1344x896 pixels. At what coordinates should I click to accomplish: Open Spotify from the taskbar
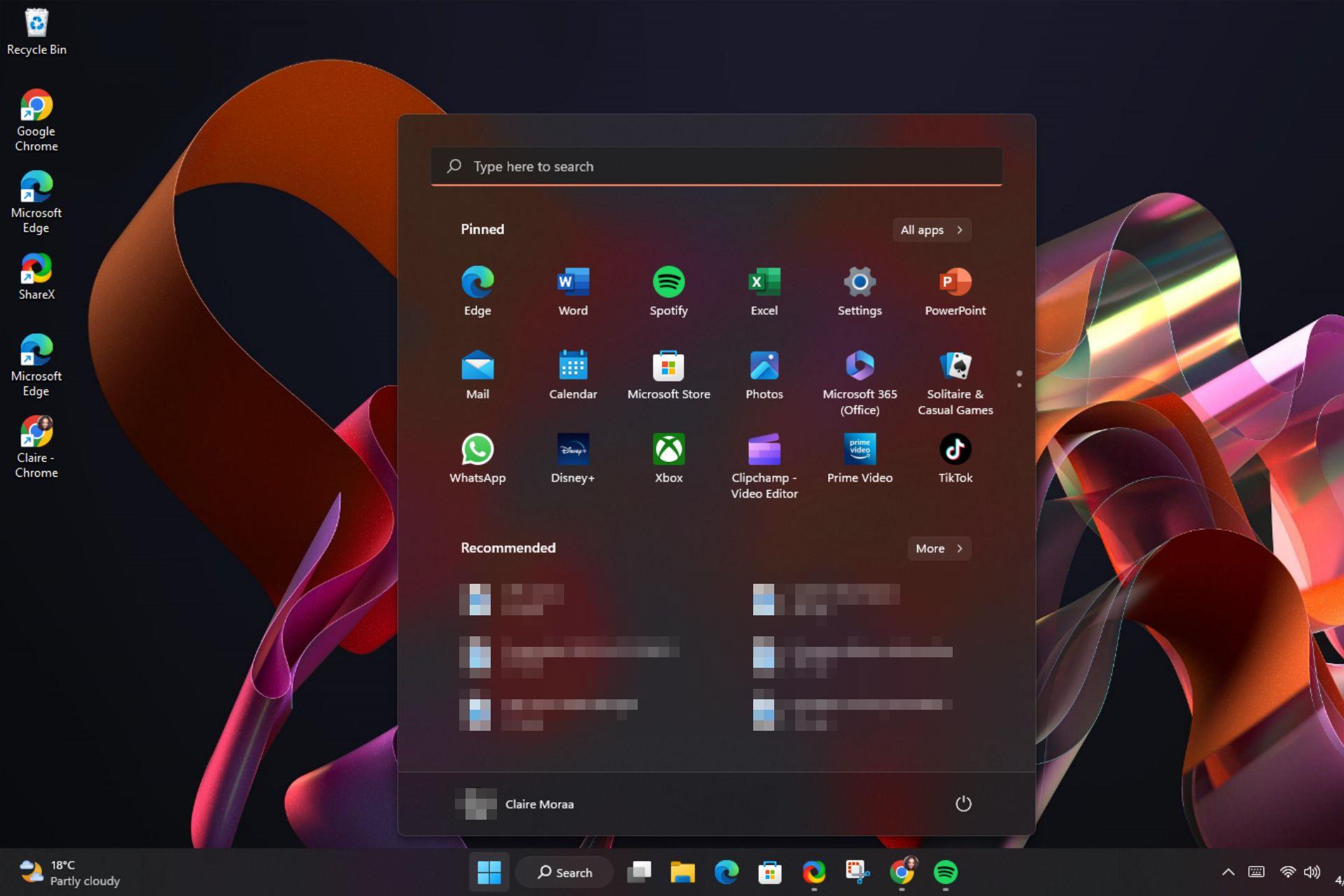click(x=946, y=872)
